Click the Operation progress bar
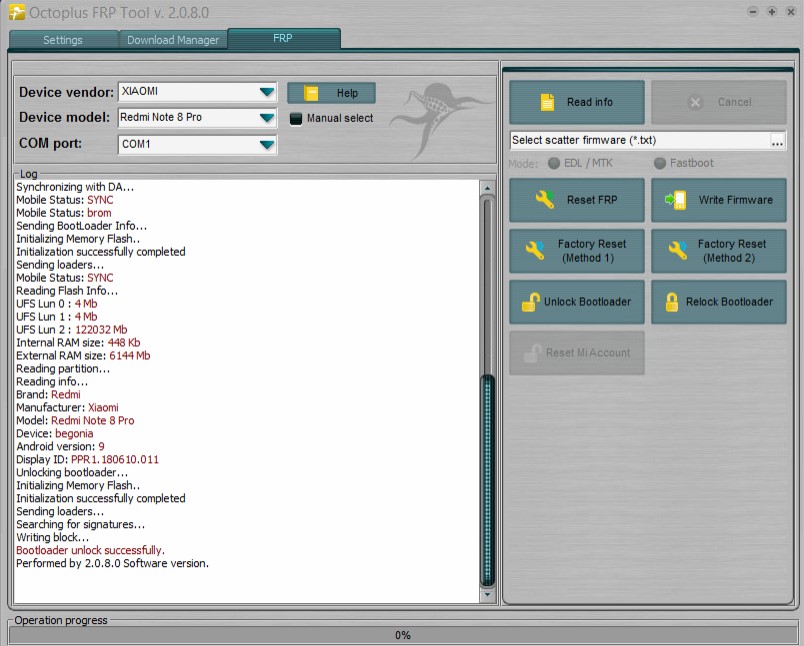Screen dimensions: 804x646 point(403,635)
